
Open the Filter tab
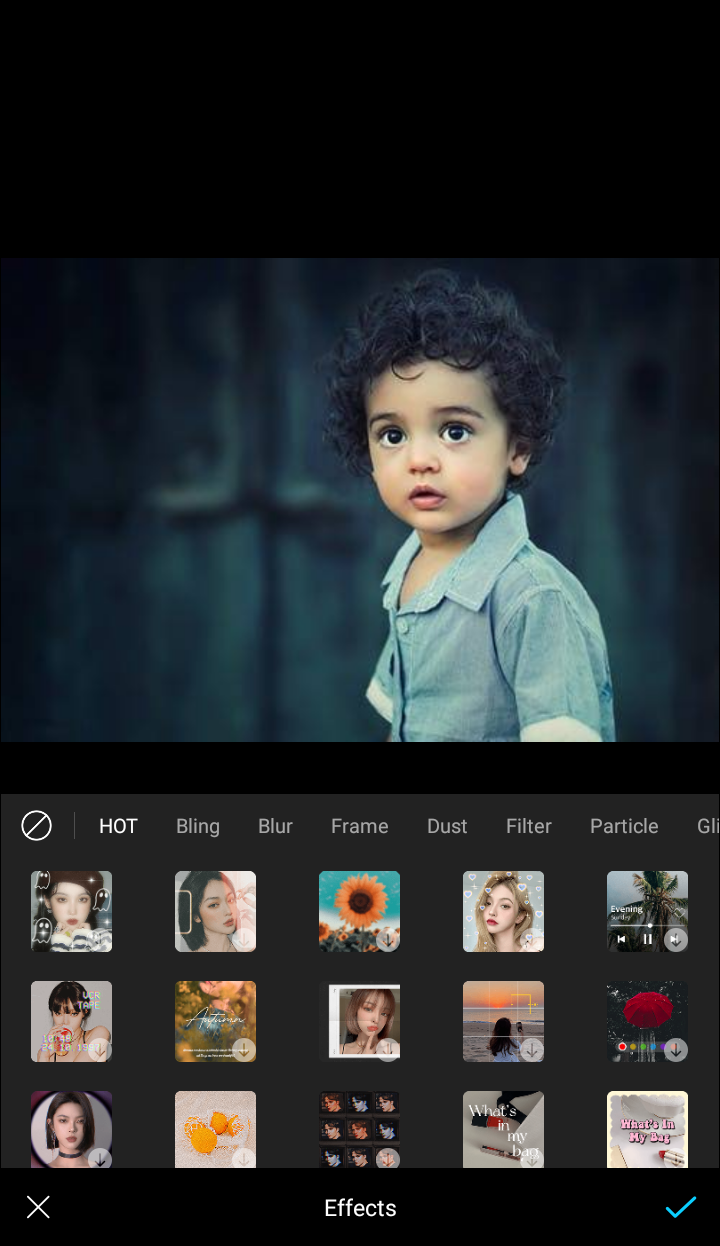tap(528, 826)
